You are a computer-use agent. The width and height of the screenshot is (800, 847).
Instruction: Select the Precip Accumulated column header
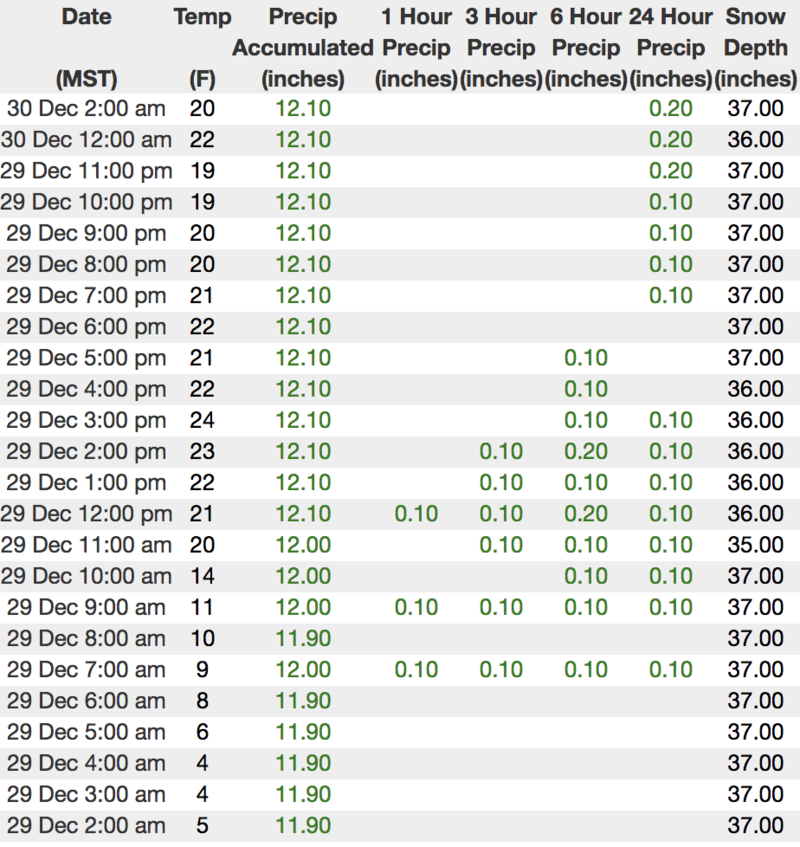(x=302, y=47)
